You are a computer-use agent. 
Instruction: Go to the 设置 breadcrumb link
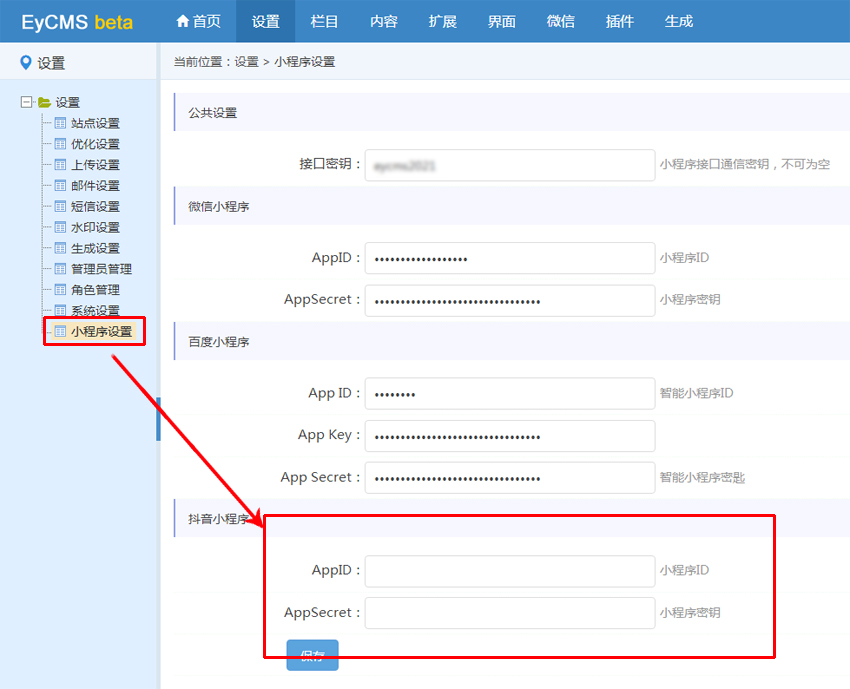[246, 62]
